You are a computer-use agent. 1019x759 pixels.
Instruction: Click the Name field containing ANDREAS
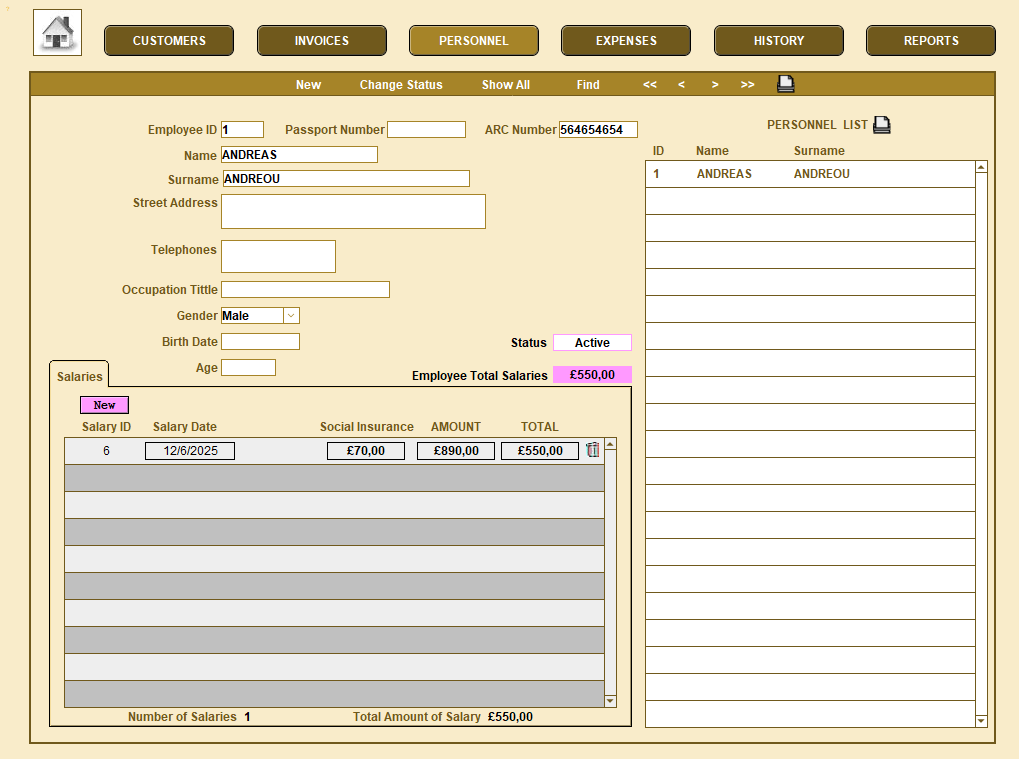(299, 155)
